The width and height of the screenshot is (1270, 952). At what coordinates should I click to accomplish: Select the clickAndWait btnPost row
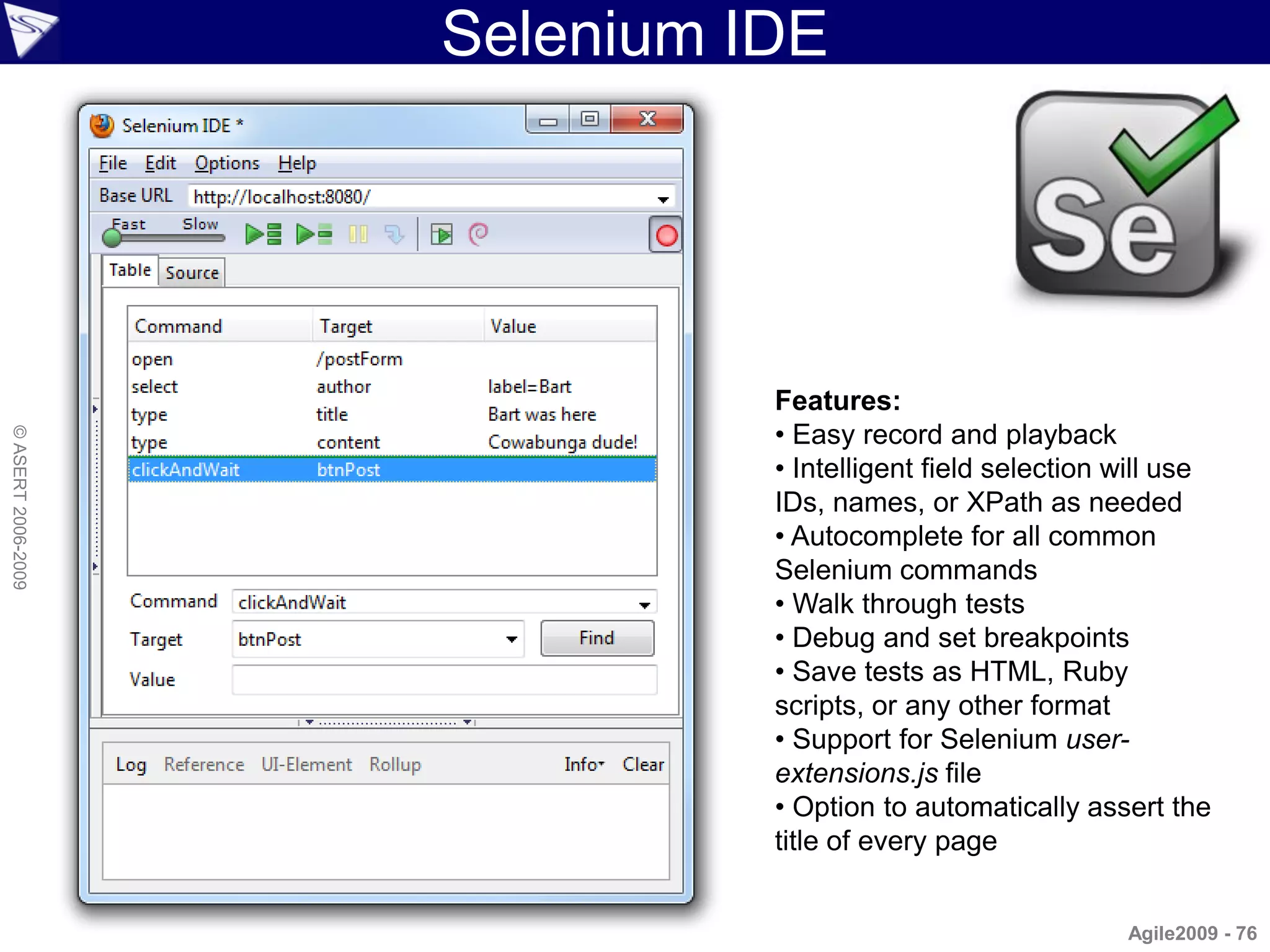(392, 469)
